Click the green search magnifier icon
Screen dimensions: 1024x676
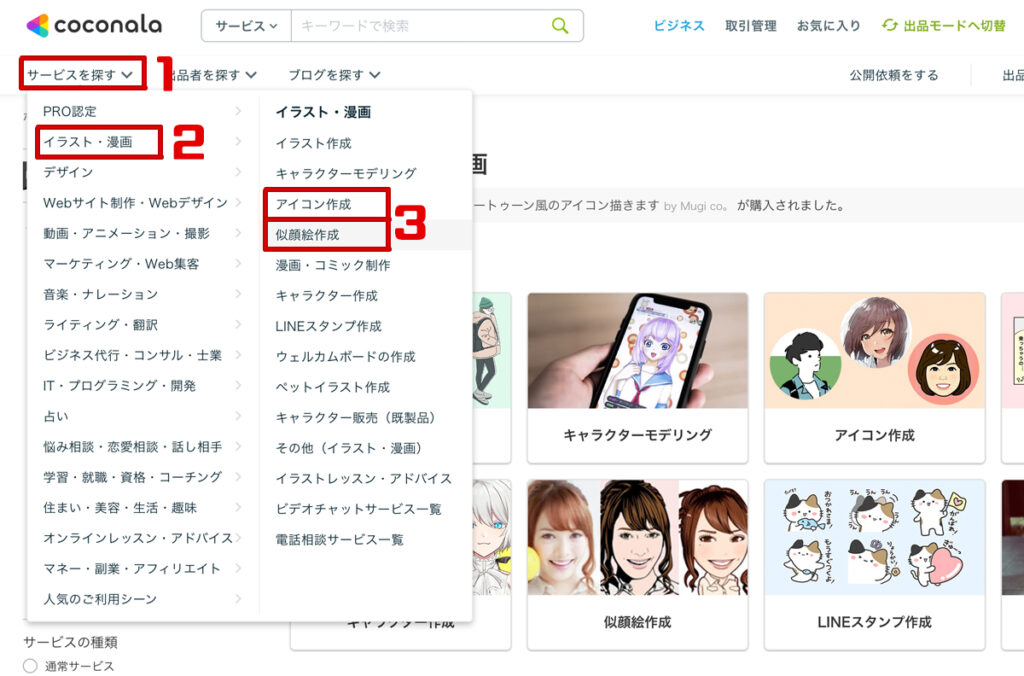tap(560, 25)
